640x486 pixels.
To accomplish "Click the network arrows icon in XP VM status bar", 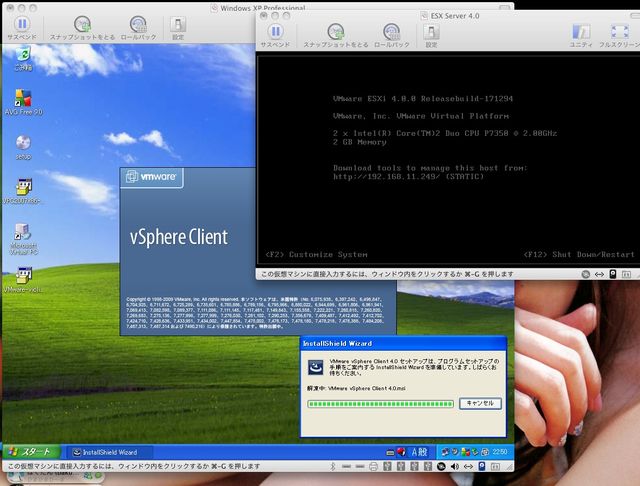I will click(469, 466).
